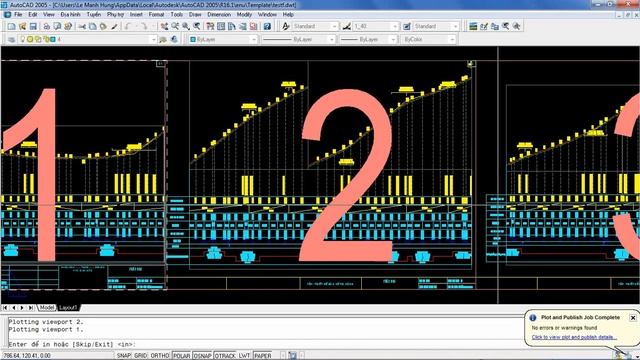Open the Table Style manager icon

point(407,26)
